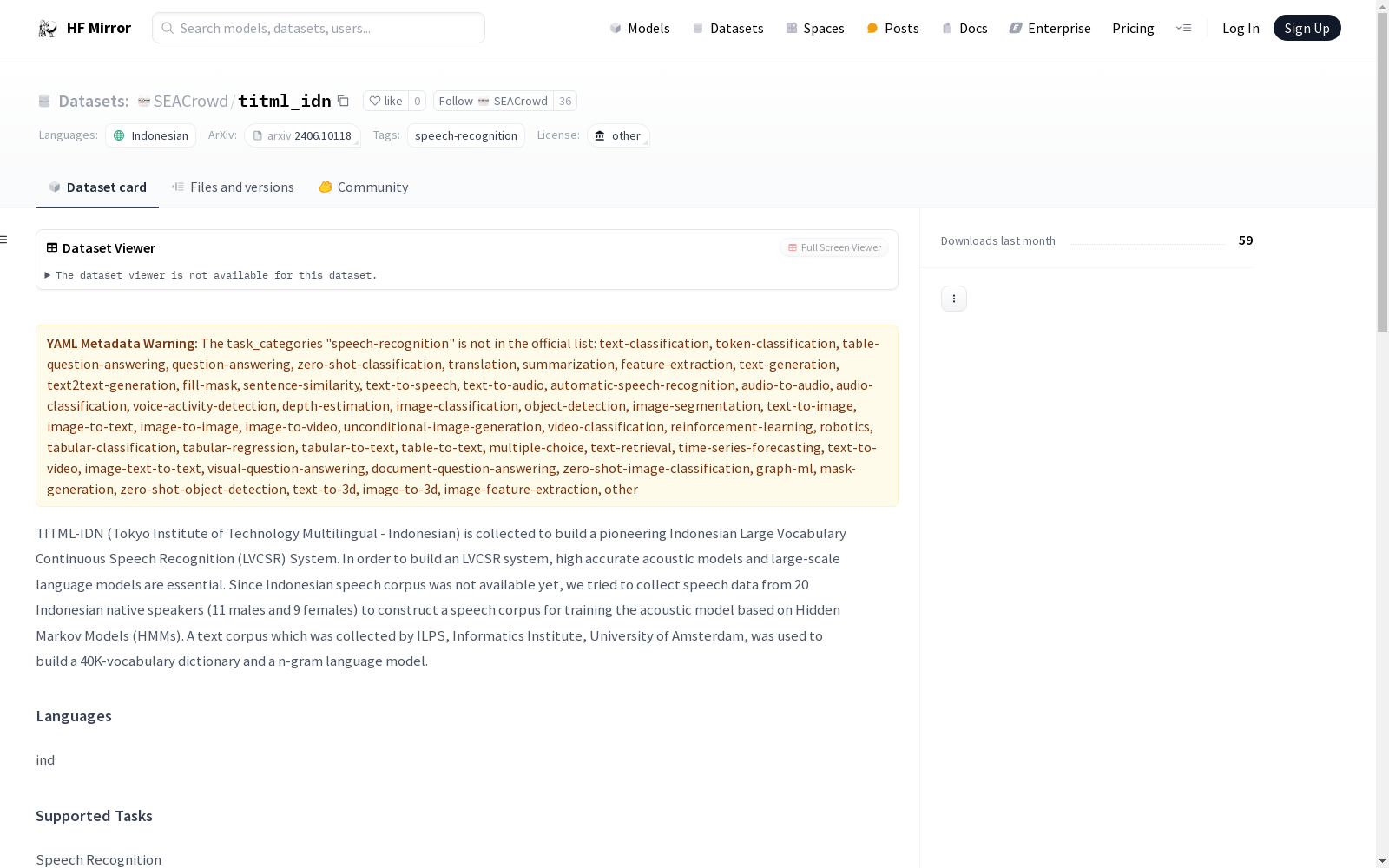Copy dataset name with the copy icon
The image size is (1389, 868).
click(343, 101)
